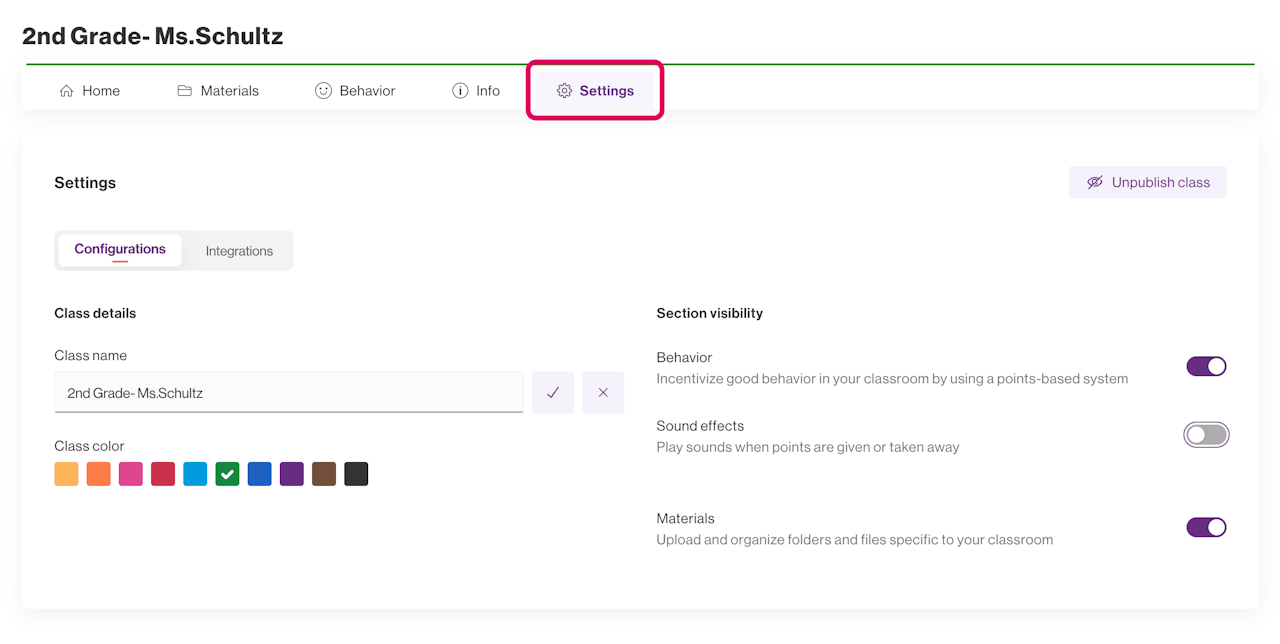Pick the black class color swatch
This screenshot has width=1280, height=644.
356,474
